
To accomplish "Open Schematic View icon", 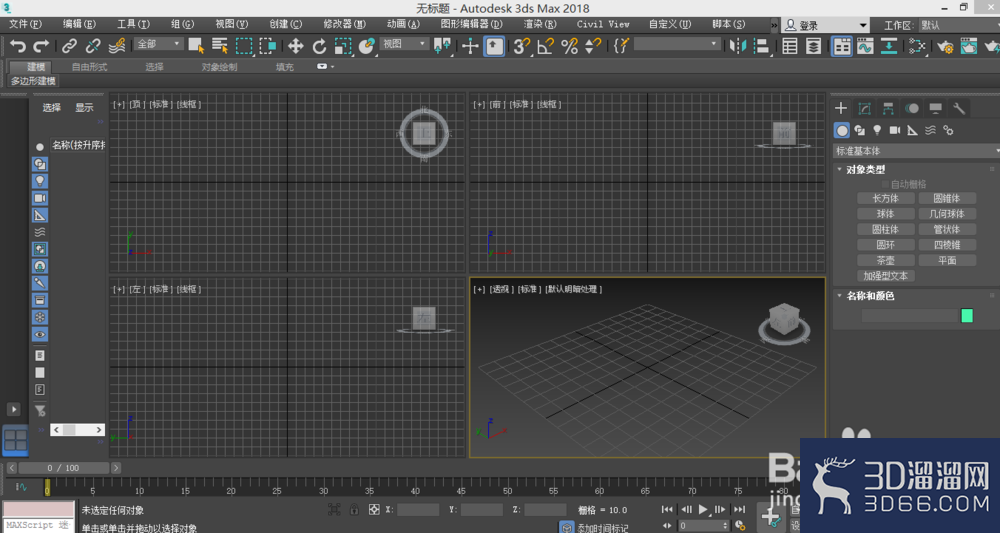I will [x=889, y=46].
